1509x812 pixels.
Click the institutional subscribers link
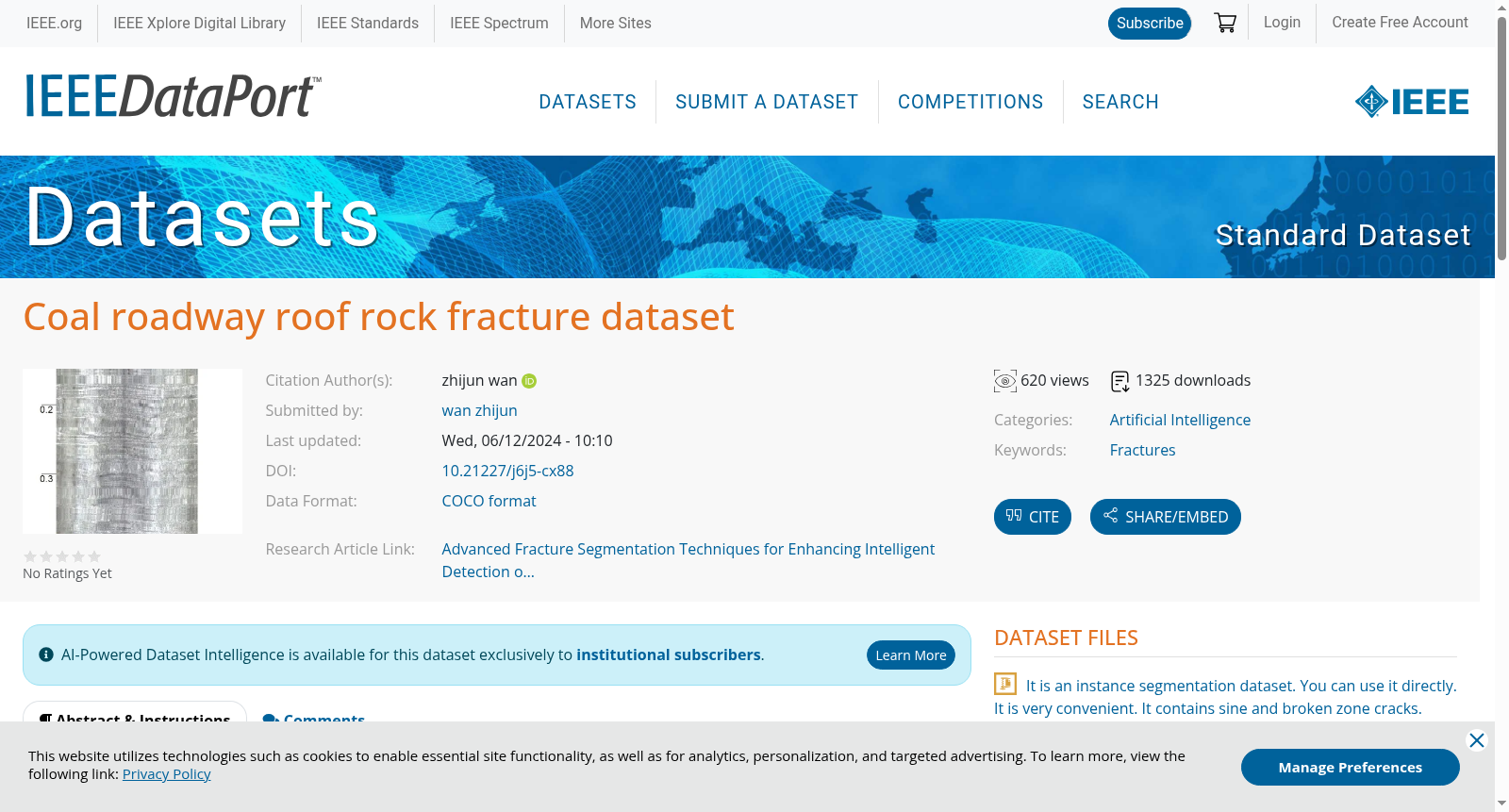point(669,655)
